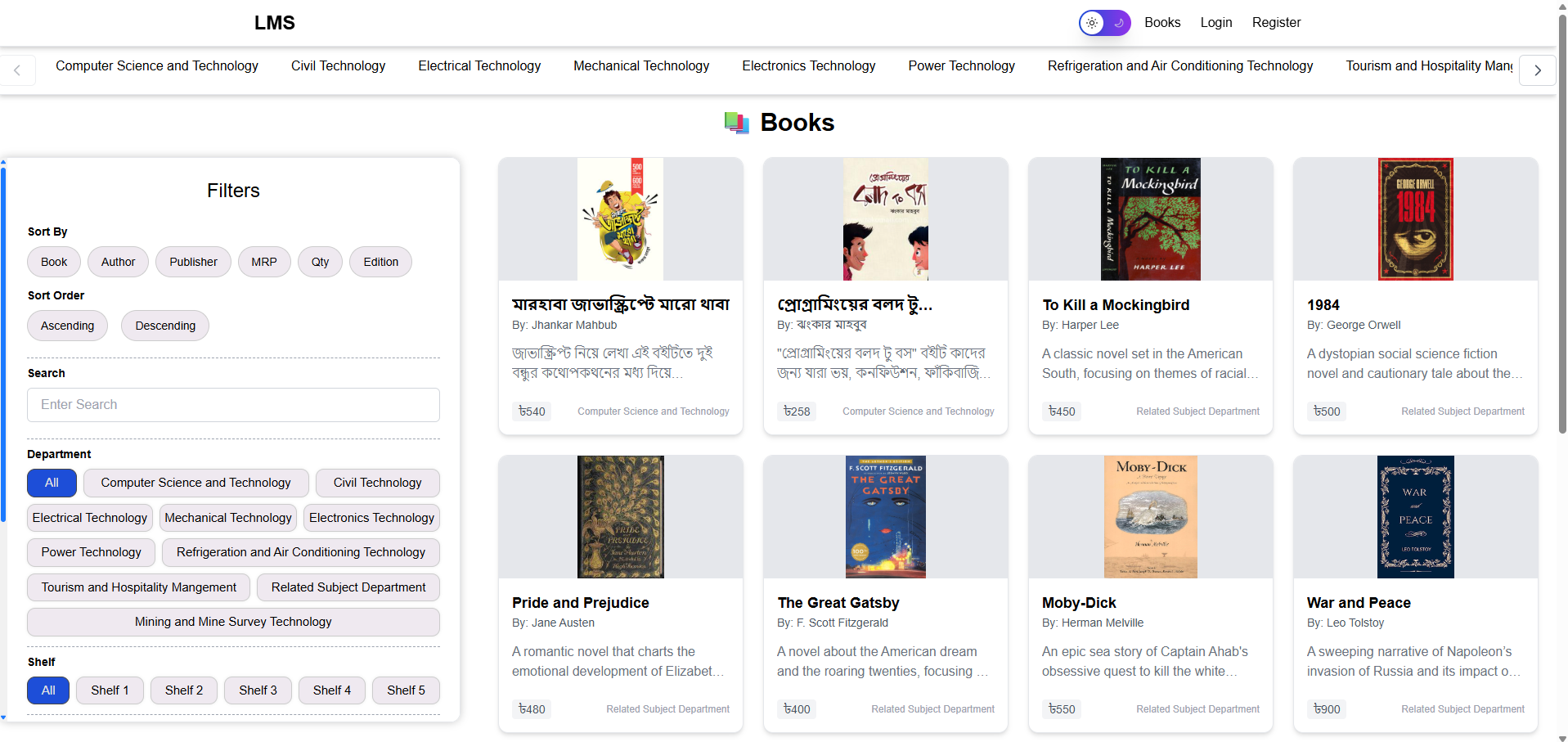Open the 1984 book cover image
Screen dimensions: 1568x742
pyautogui.click(x=1416, y=219)
